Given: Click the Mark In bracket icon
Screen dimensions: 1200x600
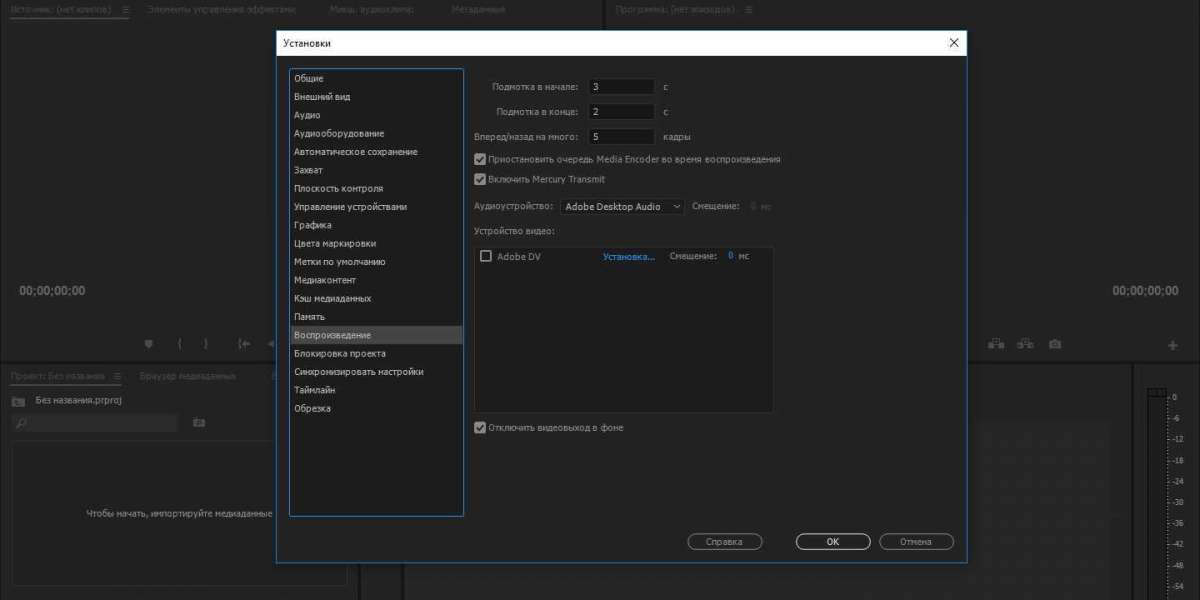Looking at the screenshot, I should pos(180,344).
